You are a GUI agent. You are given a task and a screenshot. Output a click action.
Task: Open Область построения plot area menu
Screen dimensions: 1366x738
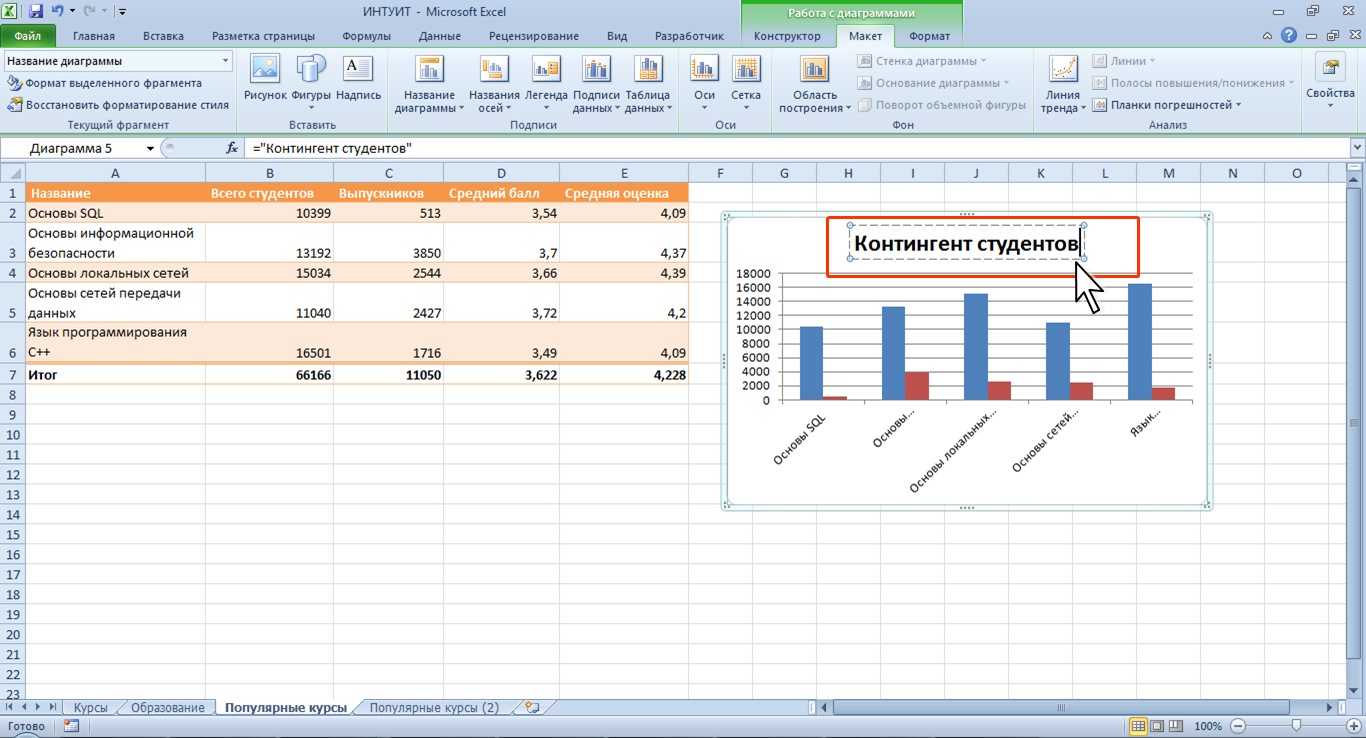click(x=814, y=85)
